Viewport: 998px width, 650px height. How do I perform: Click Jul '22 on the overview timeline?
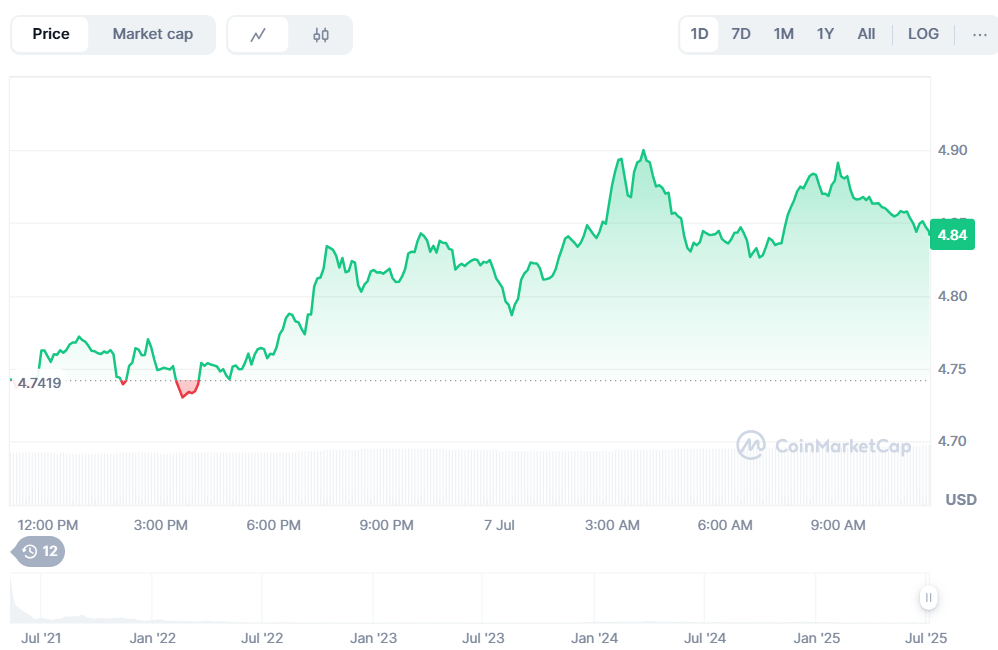coord(262,638)
